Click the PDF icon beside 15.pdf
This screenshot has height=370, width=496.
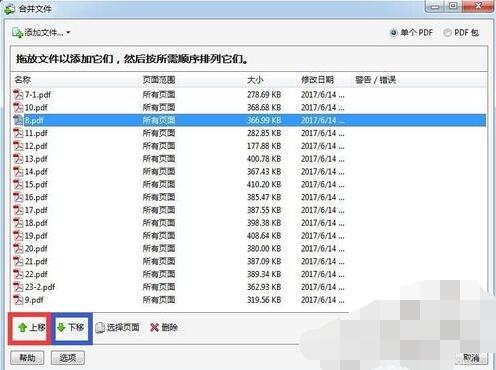18,184
